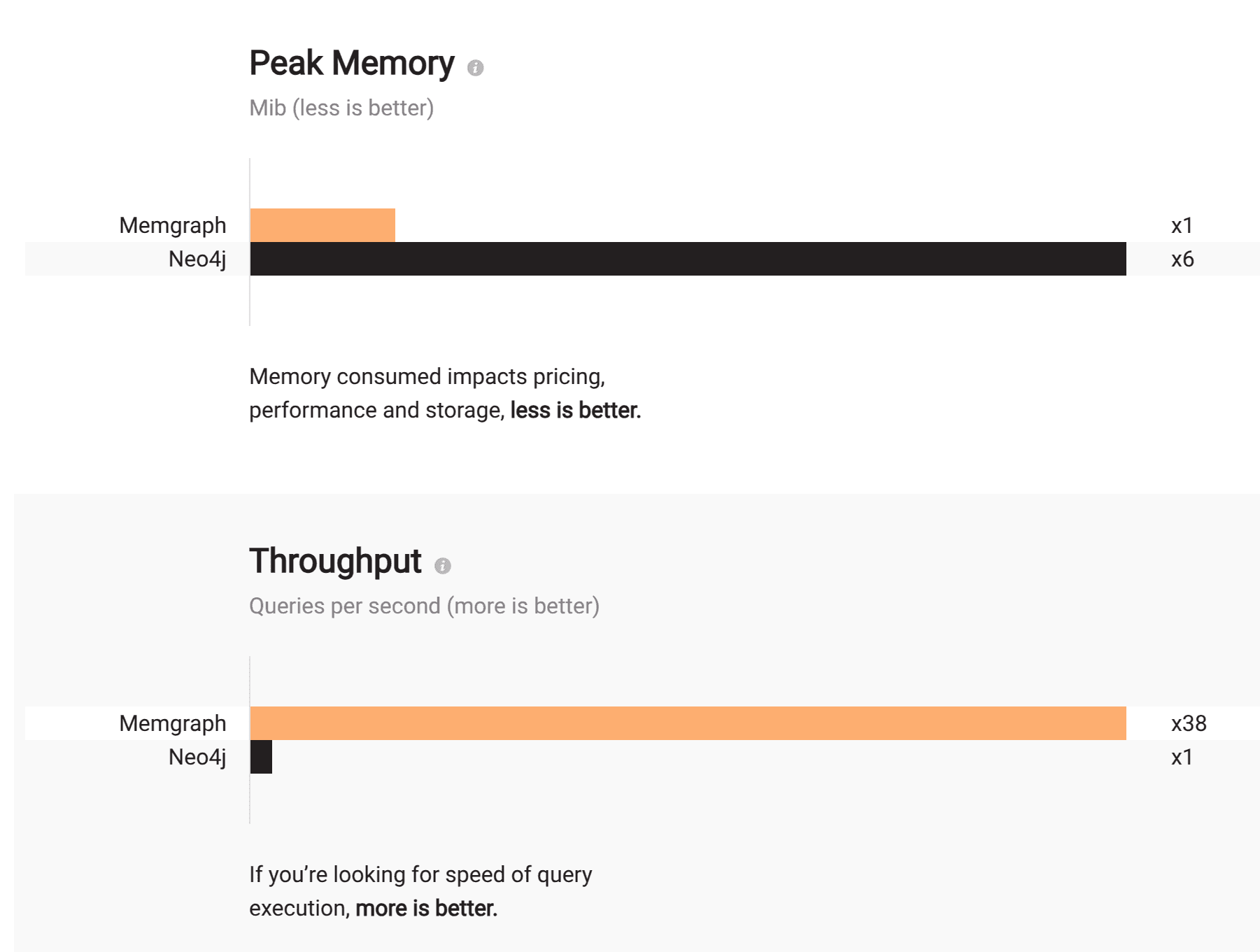Select the Memgraph label in Throughput chart
Screen dimensions: 1260x952
point(173,723)
